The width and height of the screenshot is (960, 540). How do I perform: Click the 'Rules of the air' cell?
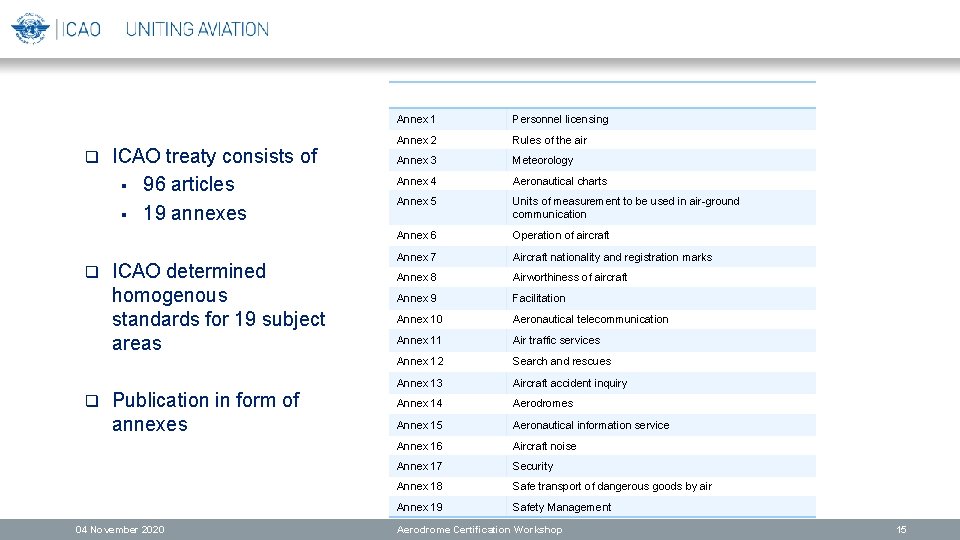click(x=661, y=140)
